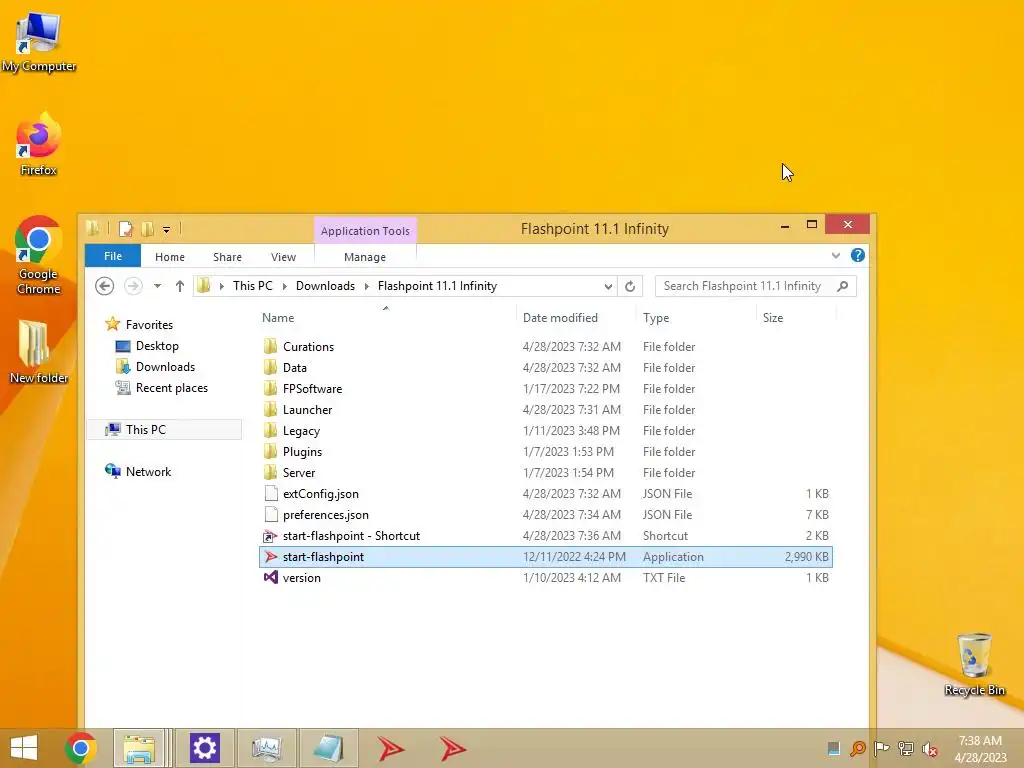Viewport: 1024px width, 768px height.
Task: Click the Forward navigation arrow
Action: click(133, 286)
